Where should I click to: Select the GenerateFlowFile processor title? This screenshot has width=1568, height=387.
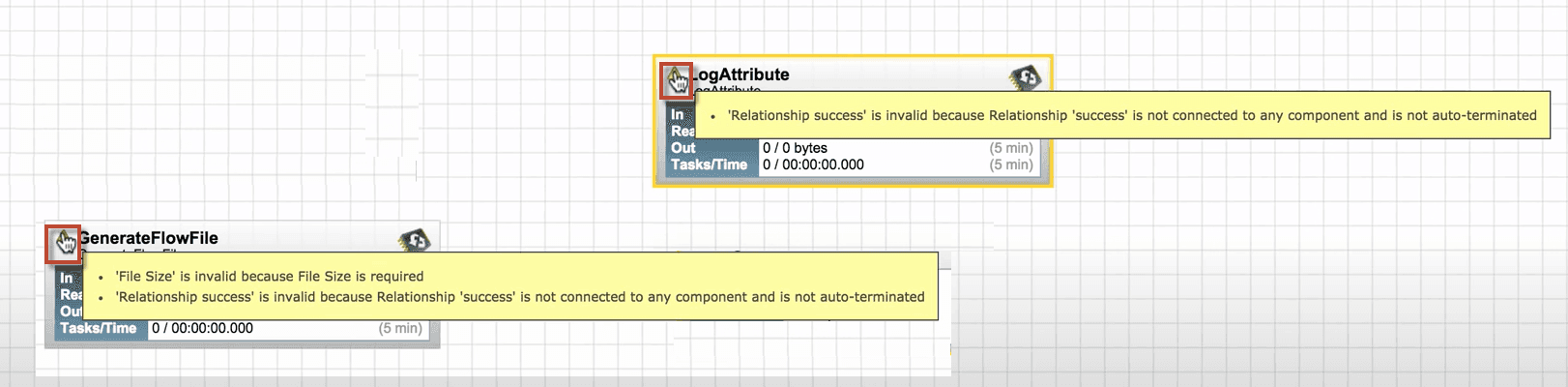click(148, 238)
